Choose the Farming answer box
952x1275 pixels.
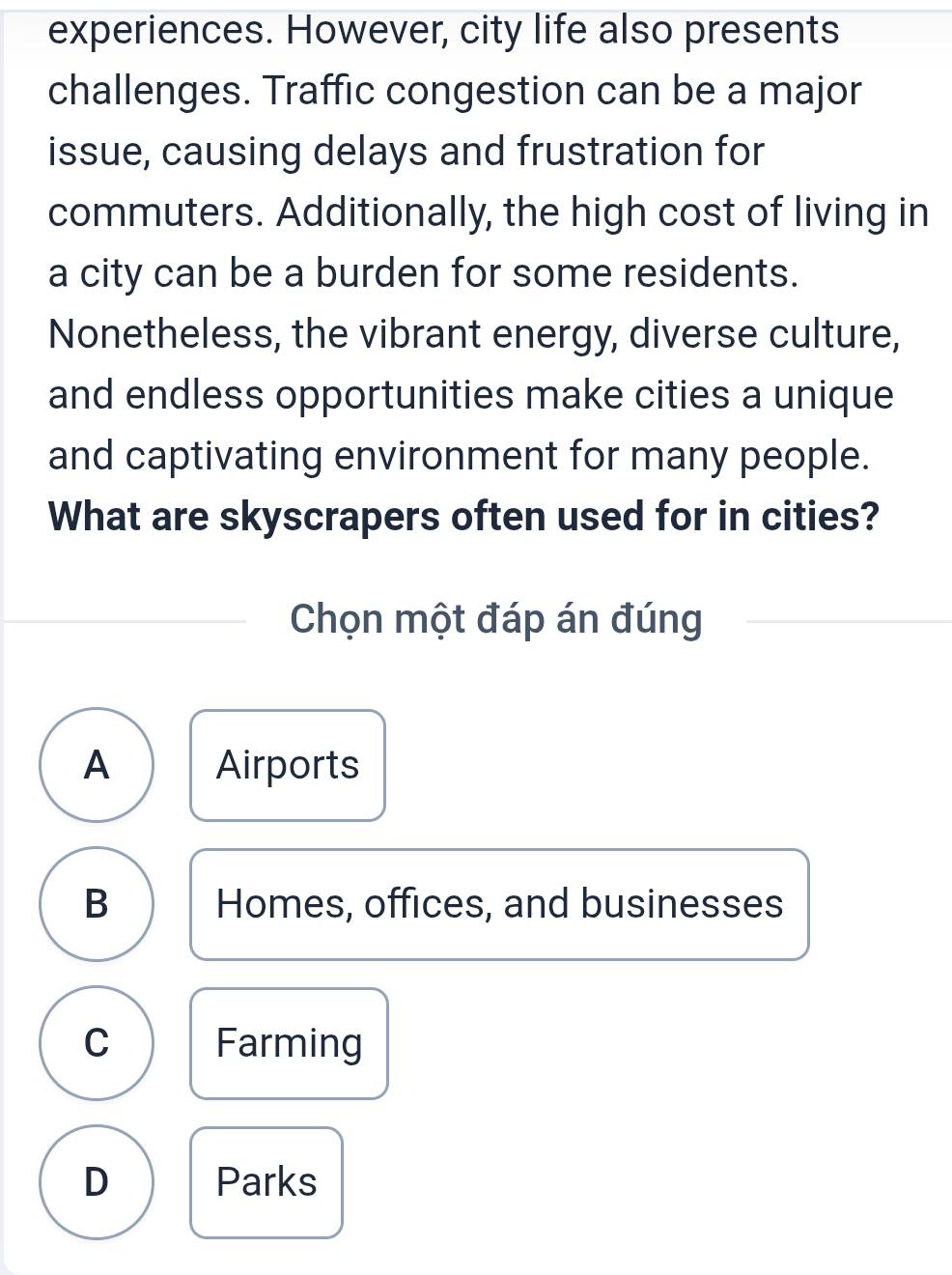[289, 1043]
